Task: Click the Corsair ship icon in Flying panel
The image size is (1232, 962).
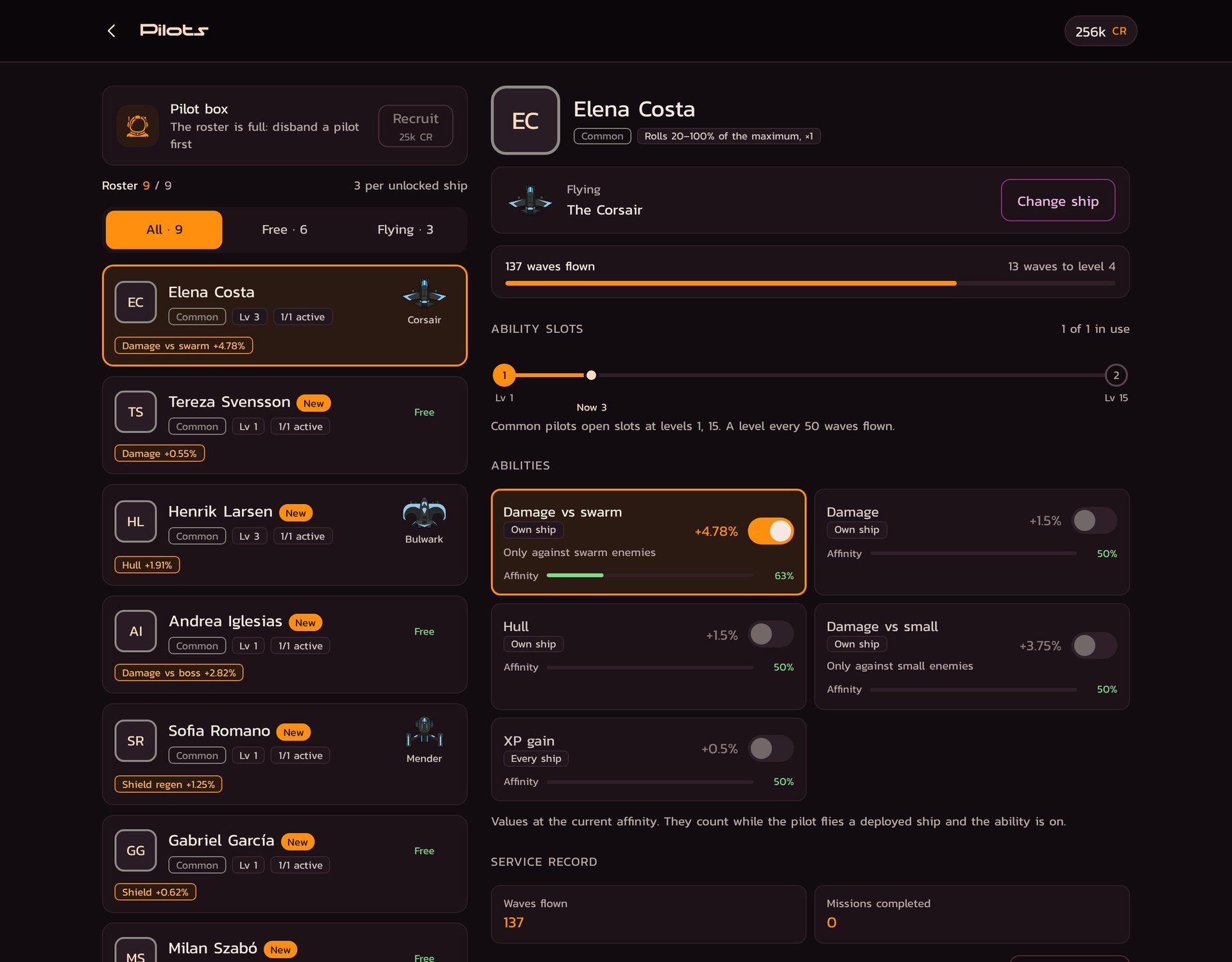Action: [x=530, y=200]
